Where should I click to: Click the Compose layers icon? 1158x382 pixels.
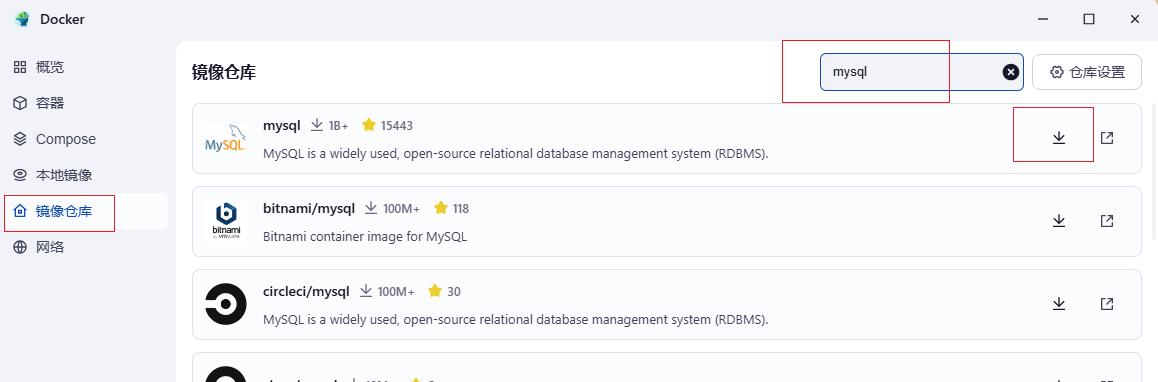tap(20, 139)
